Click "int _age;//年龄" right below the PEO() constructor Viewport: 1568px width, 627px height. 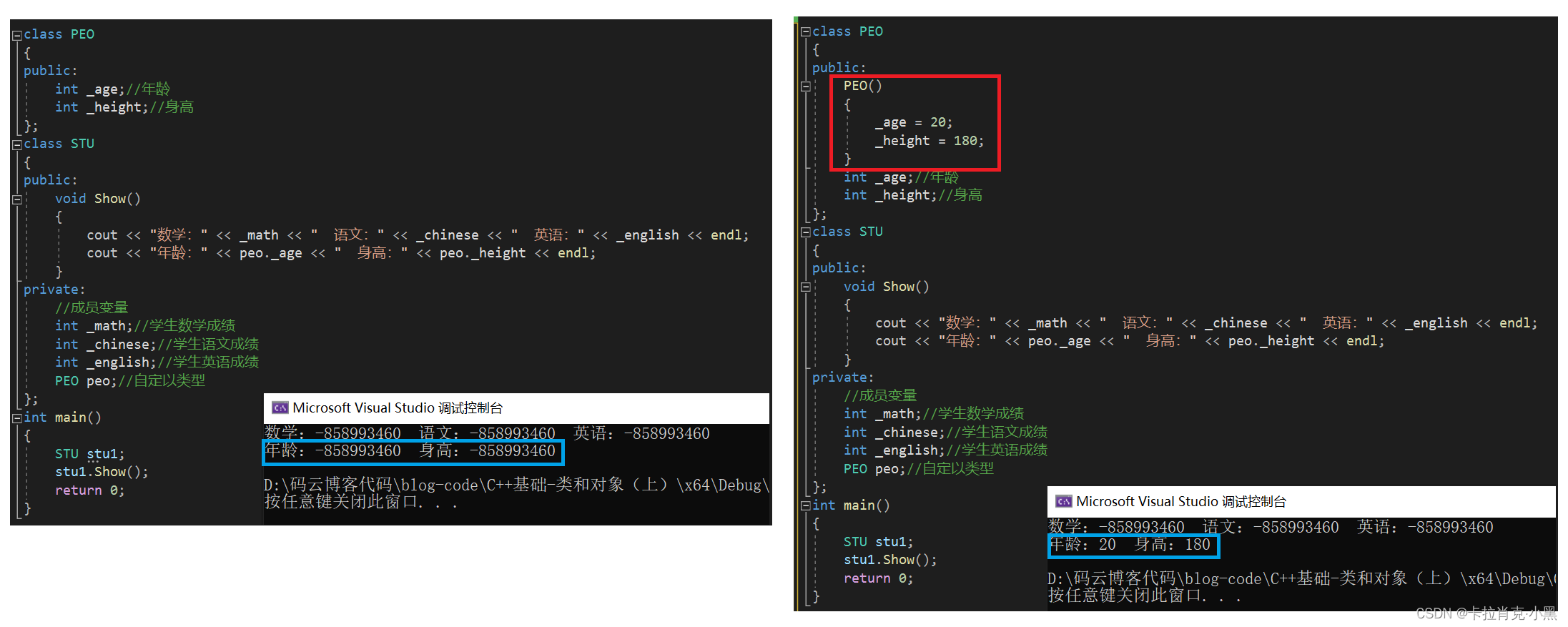(902, 177)
